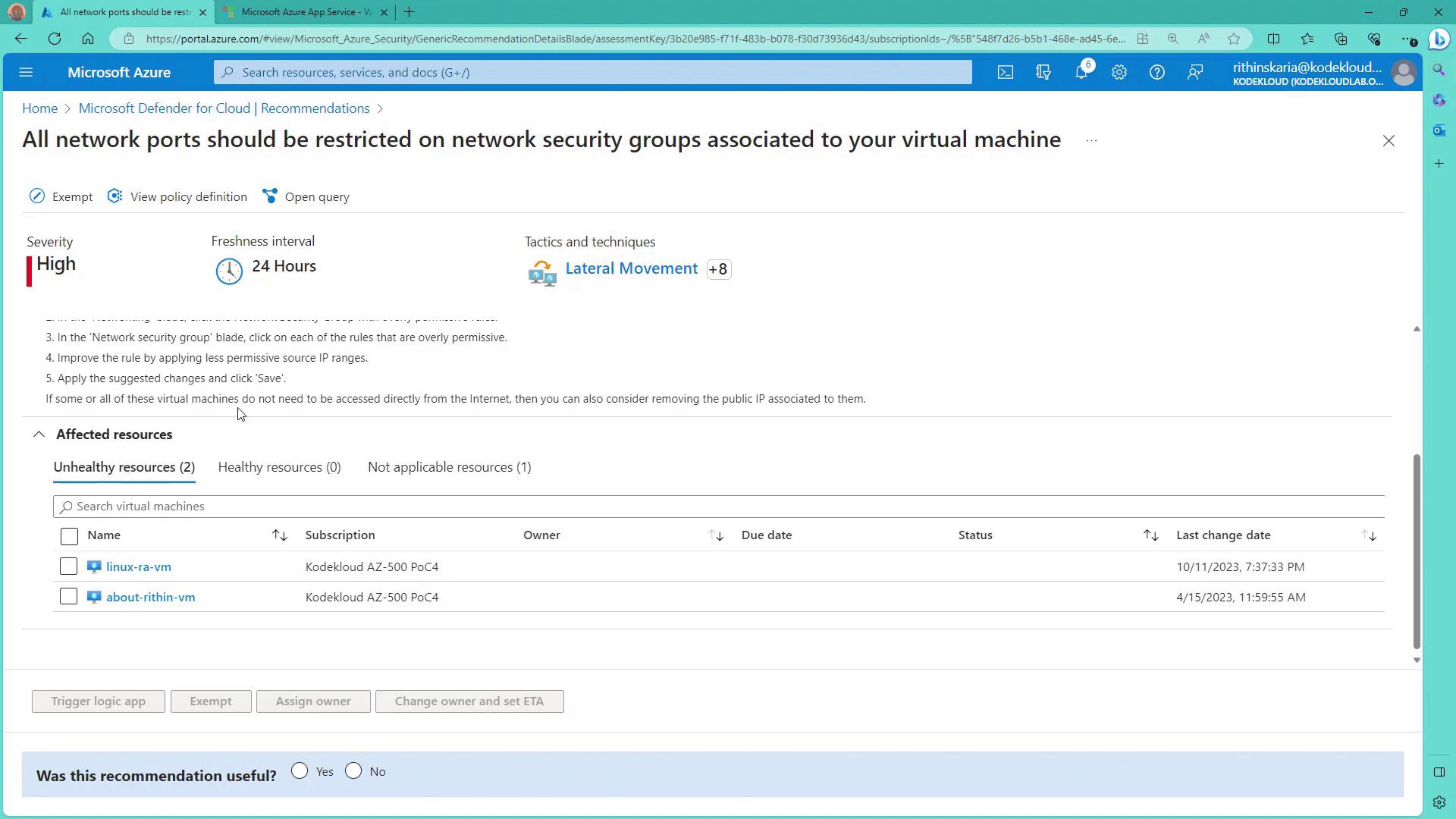This screenshot has width=1456, height=819.
Task: Open portal settings gear
Action: pos(1119,72)
